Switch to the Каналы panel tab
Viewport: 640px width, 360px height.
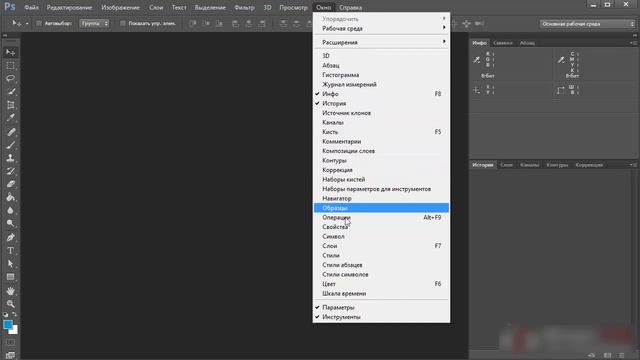529,165
